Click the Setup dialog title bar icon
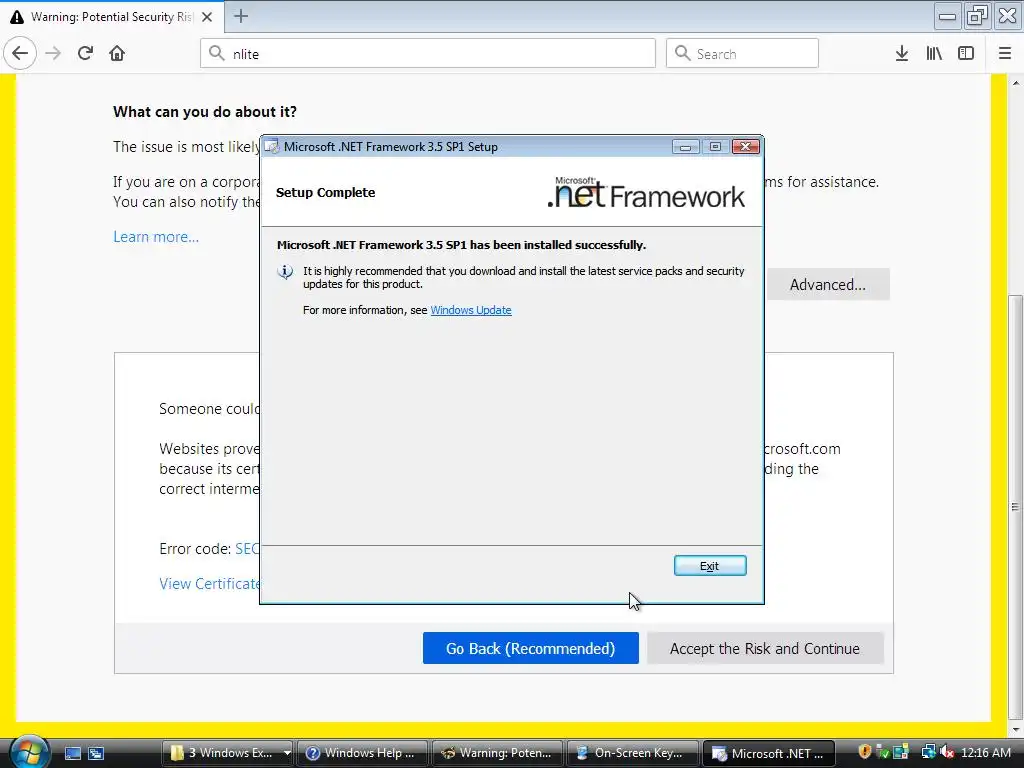This screenshot has height=768, width=1024. 271,146
